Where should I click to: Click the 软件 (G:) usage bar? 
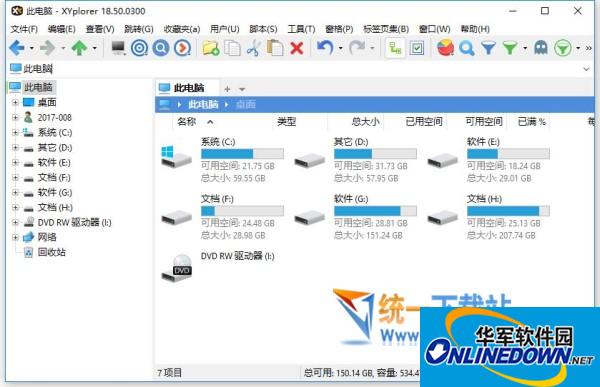point(375,211)
